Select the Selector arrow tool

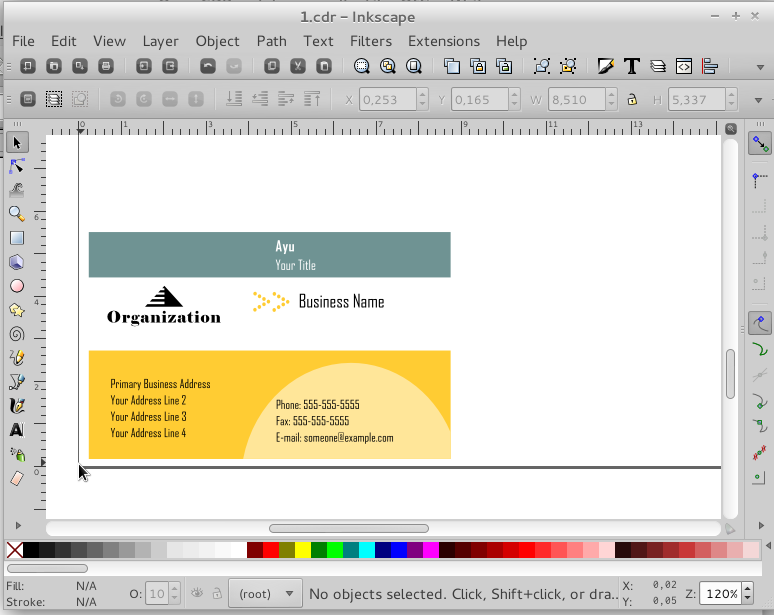tap(17, 143)
